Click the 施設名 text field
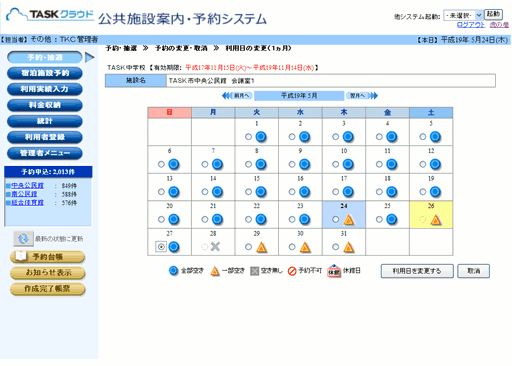The height and width of the screenshot is (366, 512). click(x=331, y=81)
